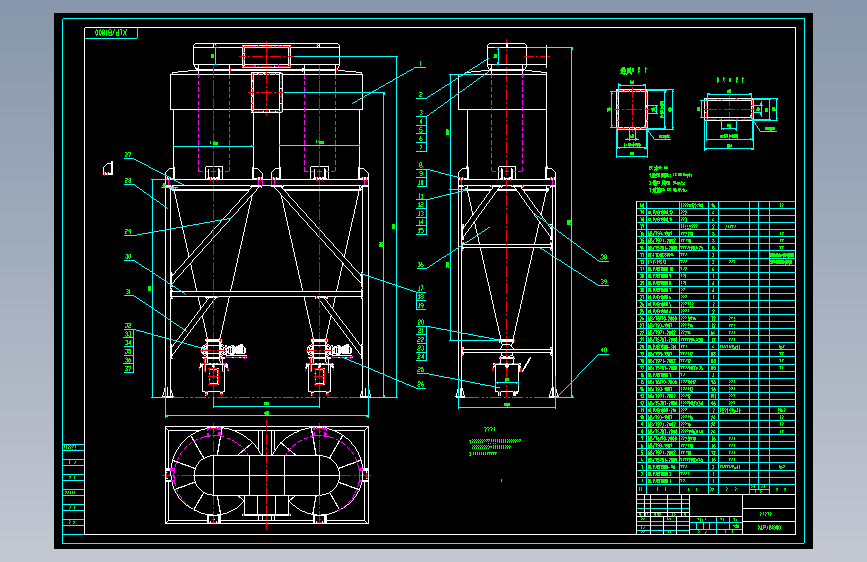This screenshot has height=562, width=867.
Task: Select part callout number 20
Action: 421,322
